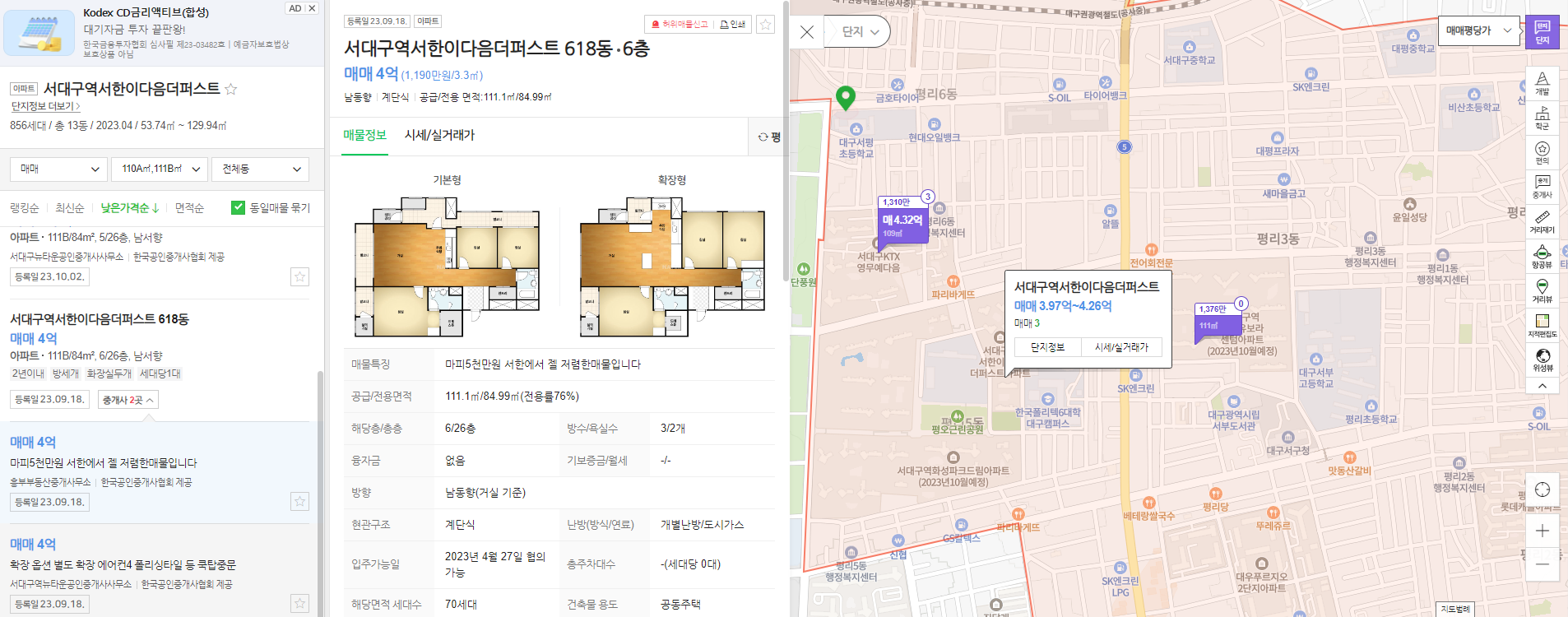Open 서대구역서한이다음더퍼스트 618동 listing title
The height and width of the screenshot is (617, 1568).
[x=100, y=318]
